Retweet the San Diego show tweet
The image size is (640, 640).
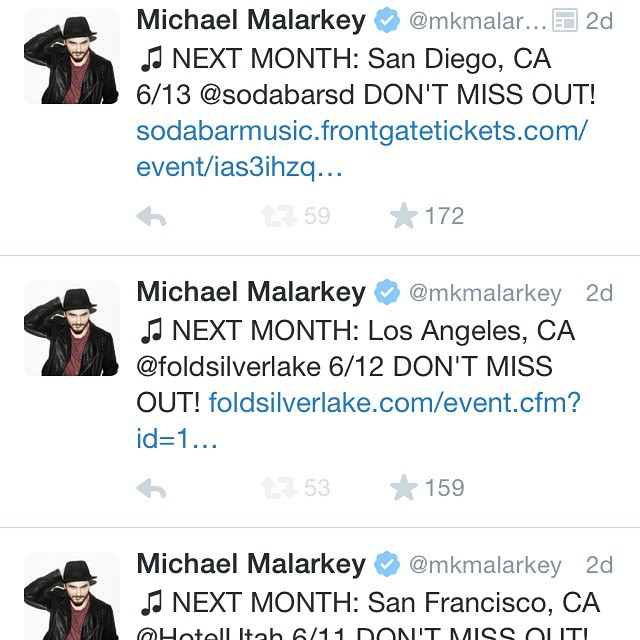279,216
